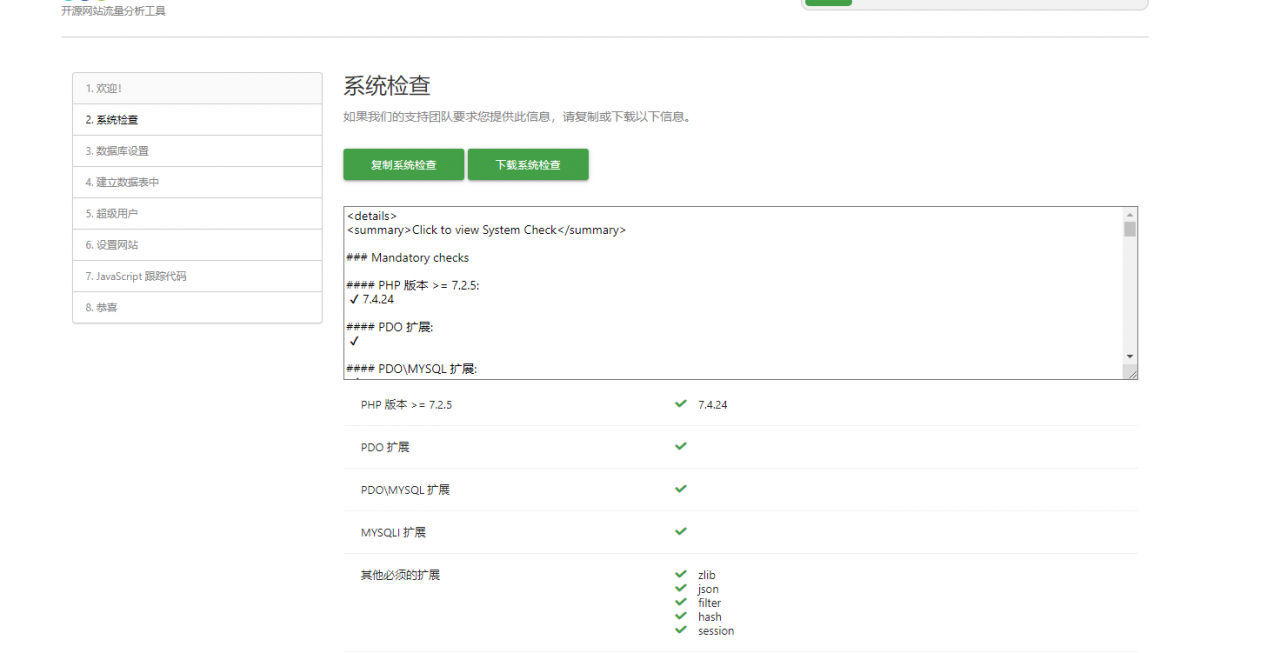Click the green check for PDO\MYSQL row
Viewport: 1280px width, 653px height.
tap(681, 489)
